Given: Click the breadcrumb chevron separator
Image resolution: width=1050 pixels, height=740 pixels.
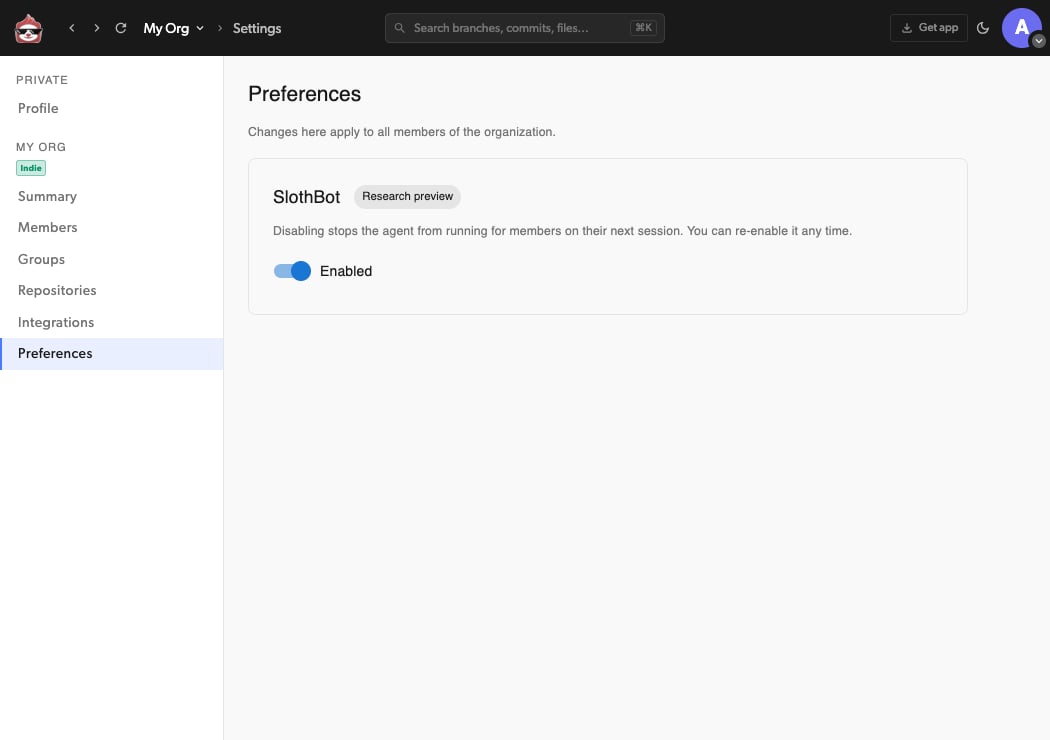Looking at the screenshot, I should [220, 28].
